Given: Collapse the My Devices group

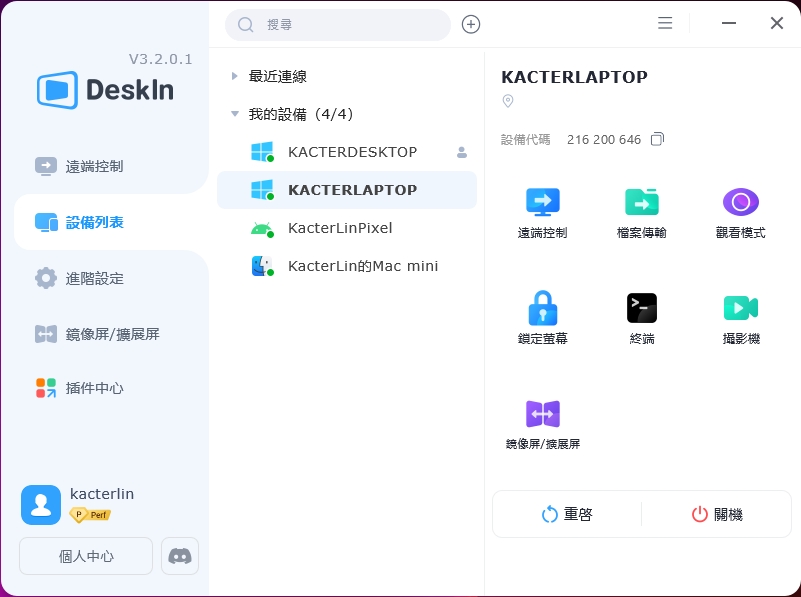Looking at the screenshot, I should pyautogui.click(x=235, y=114).
